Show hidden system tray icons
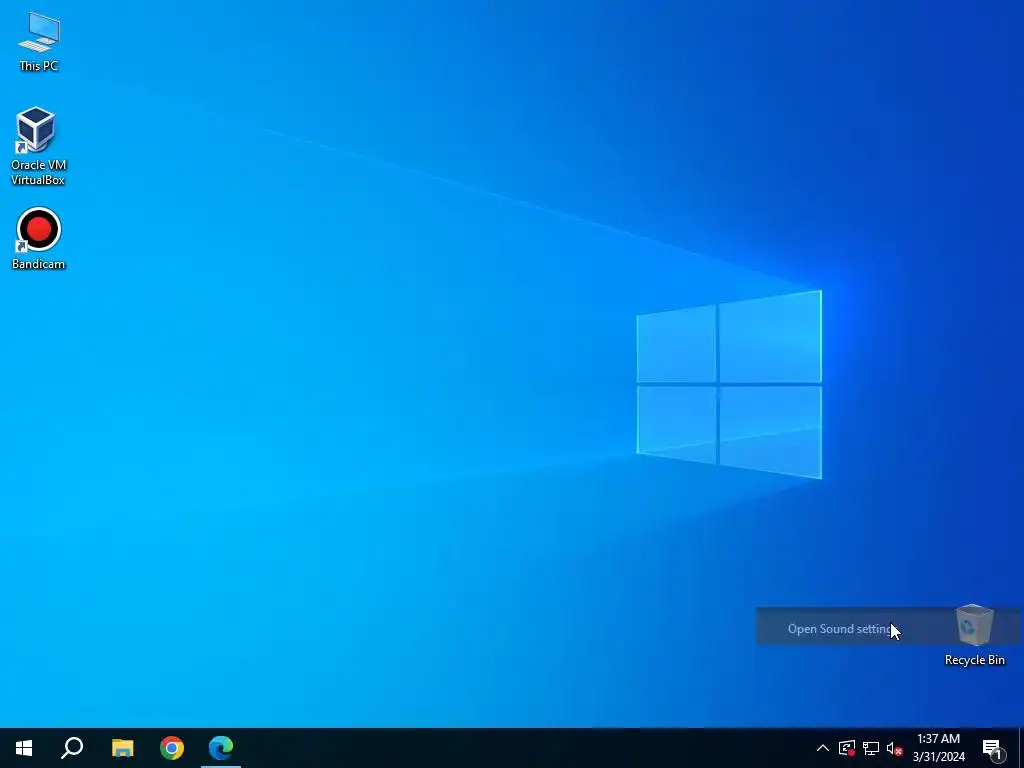The width and height of the screenshot is (1024, 768). pos(823,748)
